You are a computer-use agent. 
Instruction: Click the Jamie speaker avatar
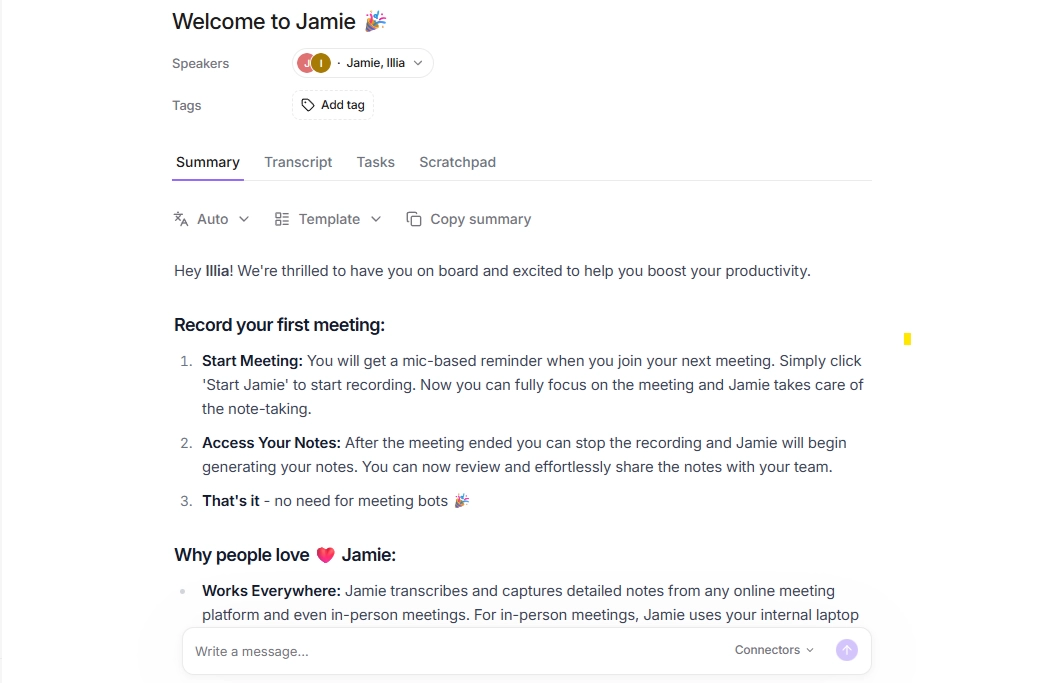(304, 63)
